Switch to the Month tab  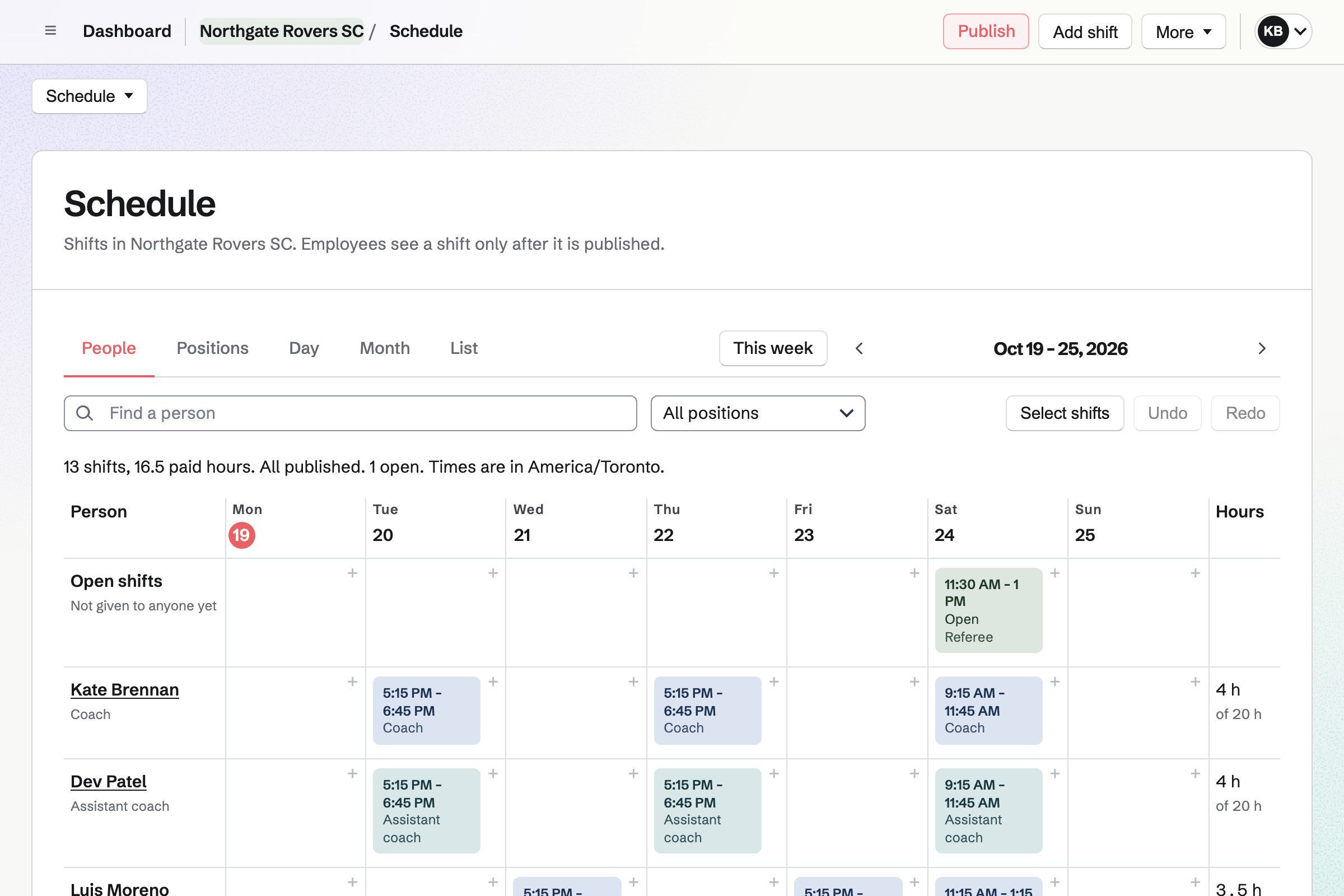point(385,348)
